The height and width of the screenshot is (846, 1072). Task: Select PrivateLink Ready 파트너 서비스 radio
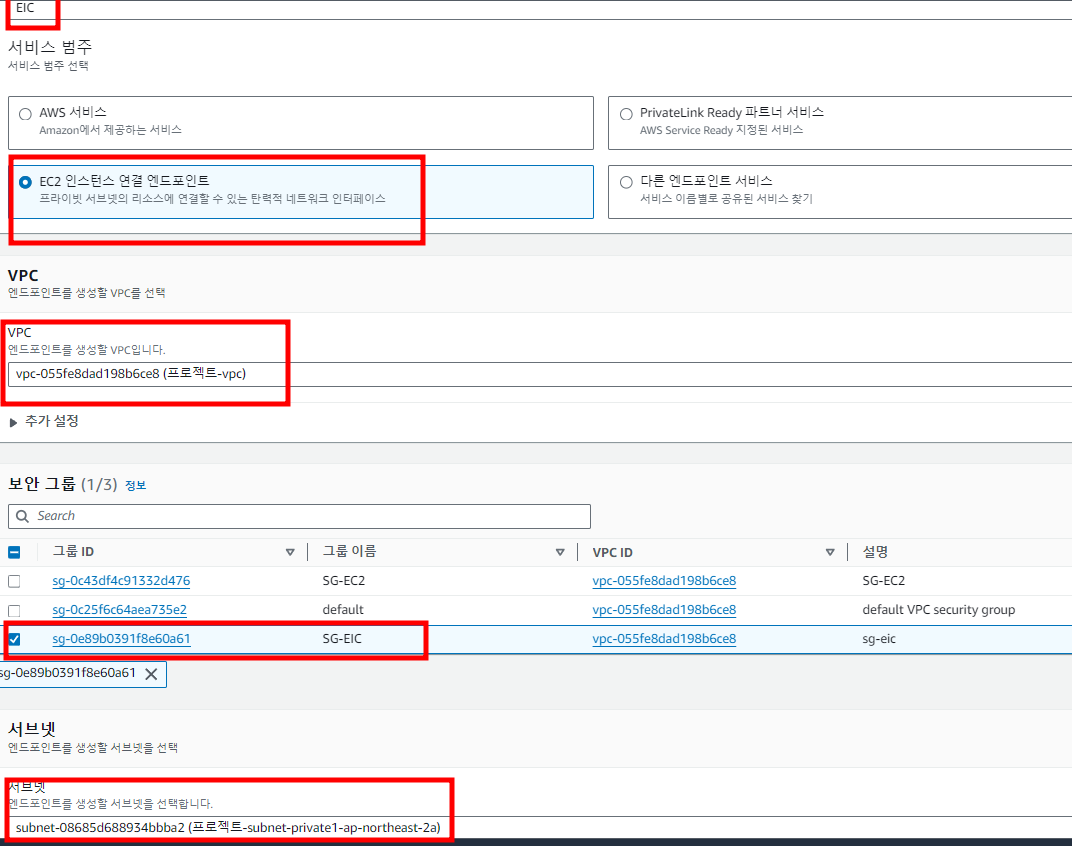(626, 114)
